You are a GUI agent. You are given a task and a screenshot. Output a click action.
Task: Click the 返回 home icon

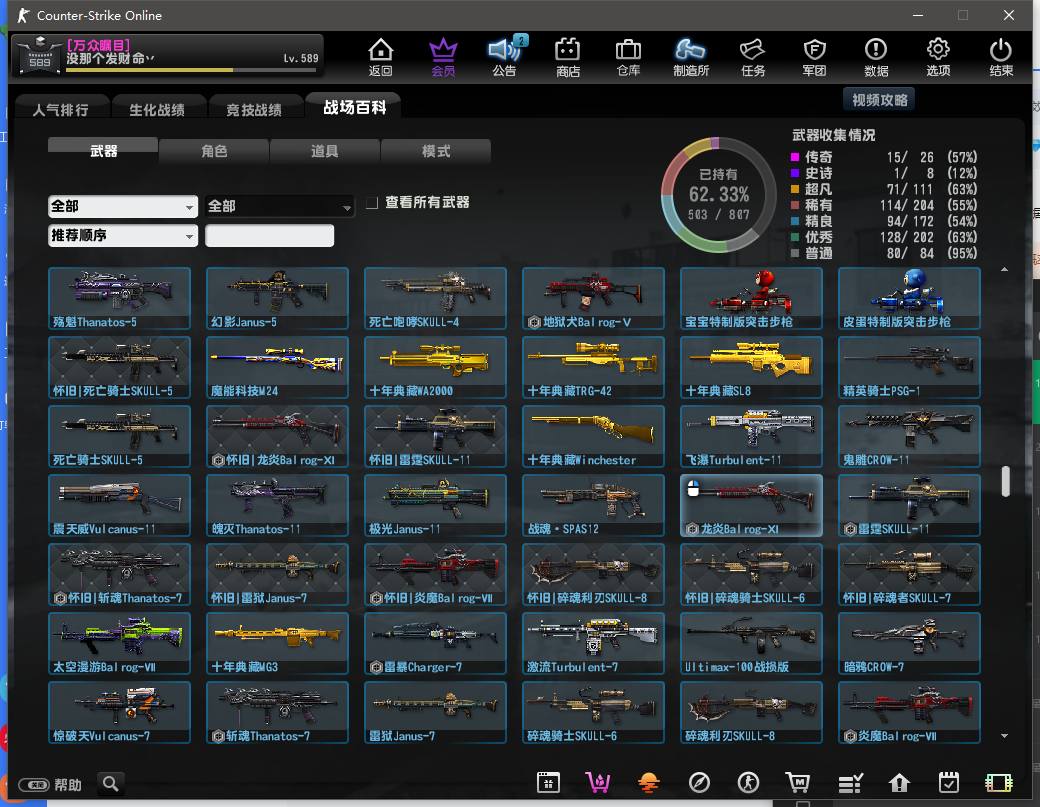pos(381,56)
